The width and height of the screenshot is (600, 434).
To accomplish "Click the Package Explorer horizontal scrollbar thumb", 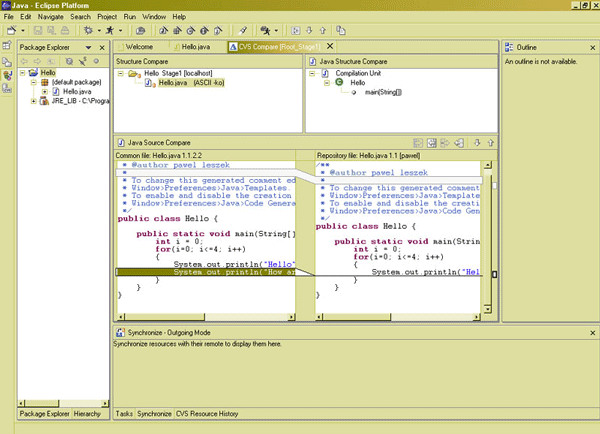I will (x=41, y=403).
